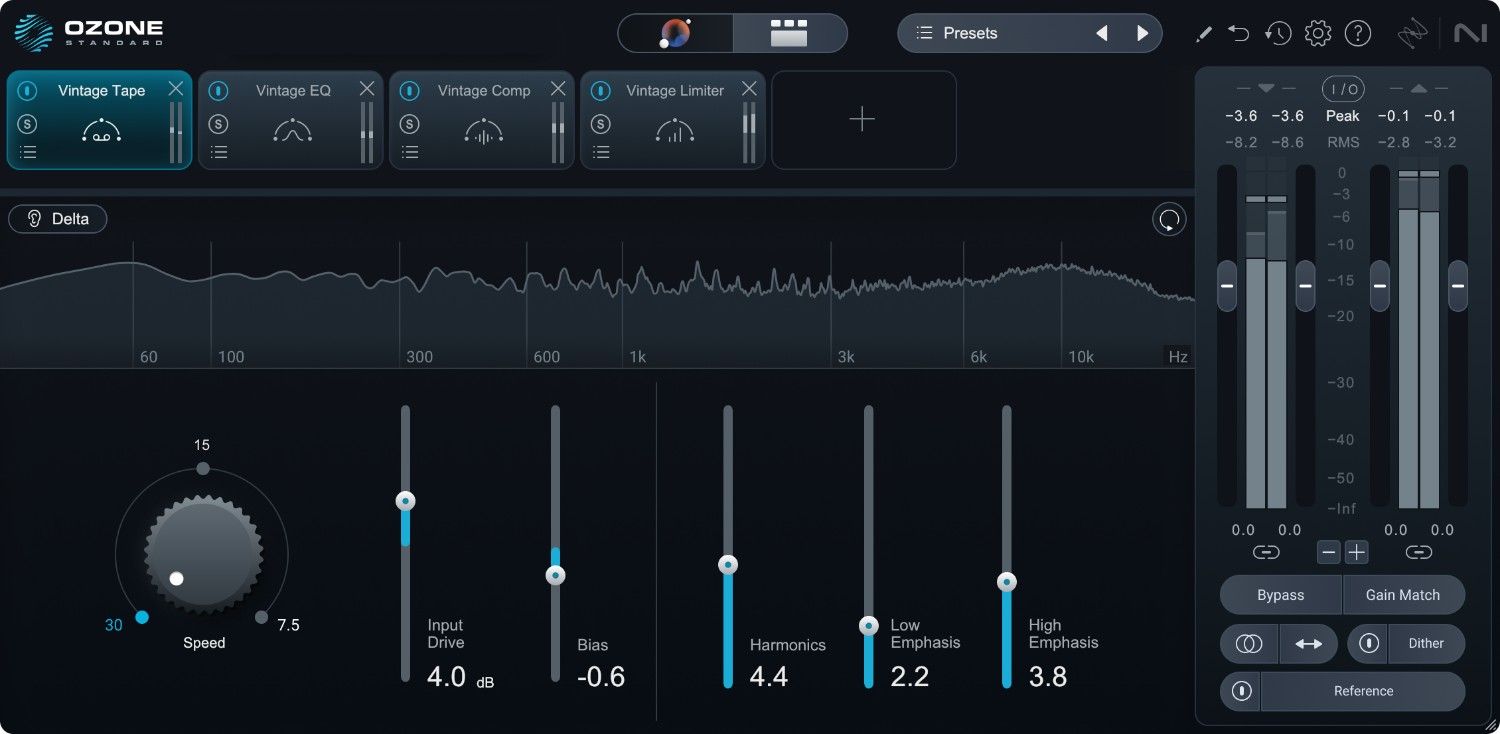Click the Harmonics slider handle

point(728,565)
